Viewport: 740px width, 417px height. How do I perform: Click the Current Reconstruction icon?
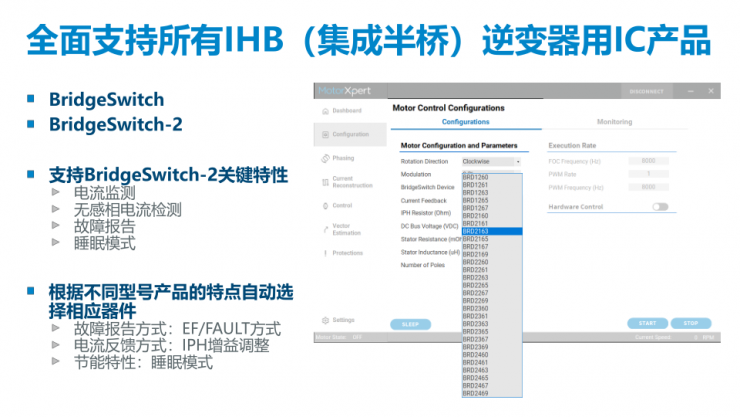point(324,182)
